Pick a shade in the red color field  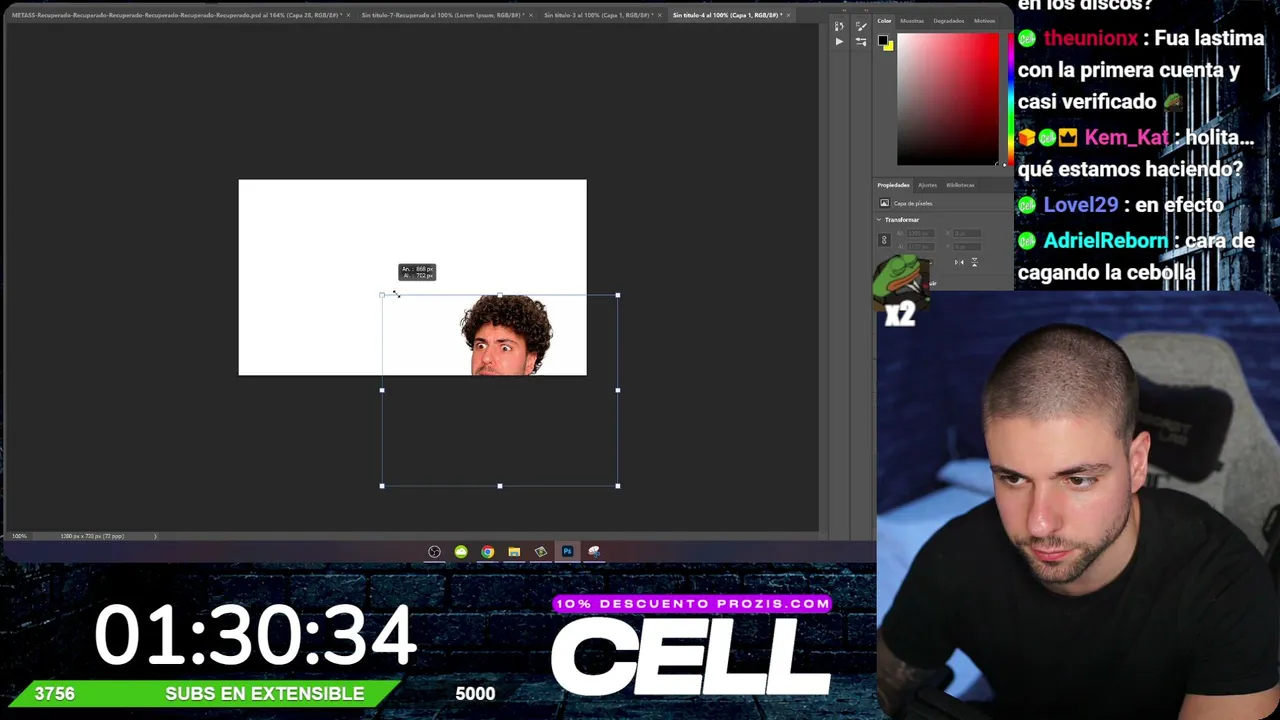(947, 99)
